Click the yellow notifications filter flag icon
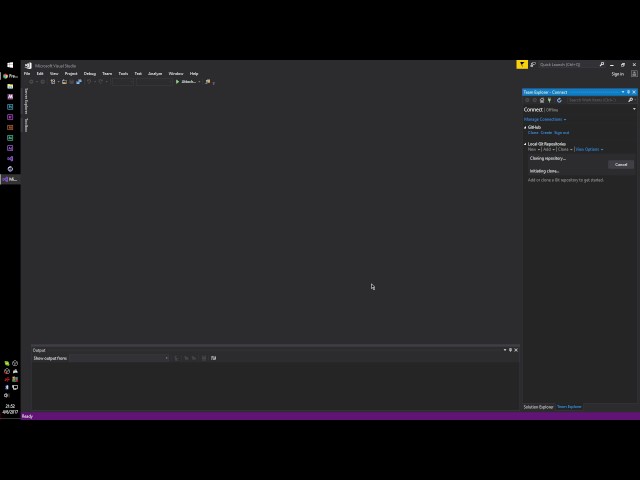Screen dimensions: 640x480 pos(522,64)
